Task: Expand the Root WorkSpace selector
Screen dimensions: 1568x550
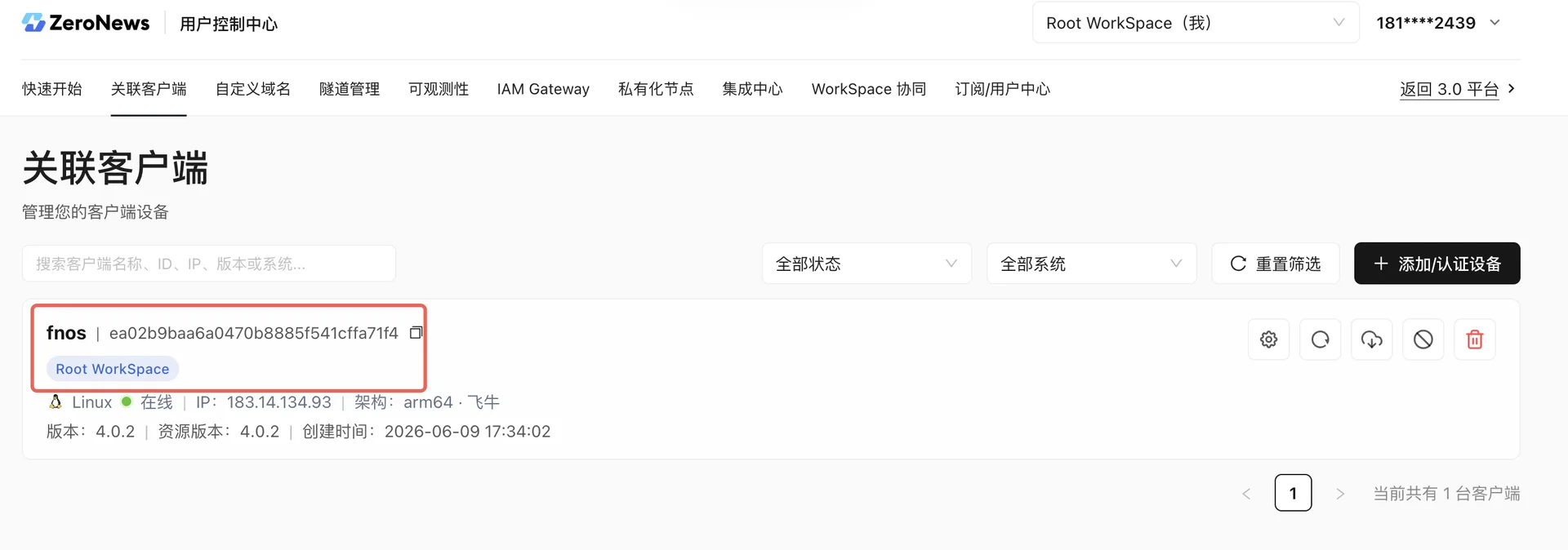Action: 1196,23
